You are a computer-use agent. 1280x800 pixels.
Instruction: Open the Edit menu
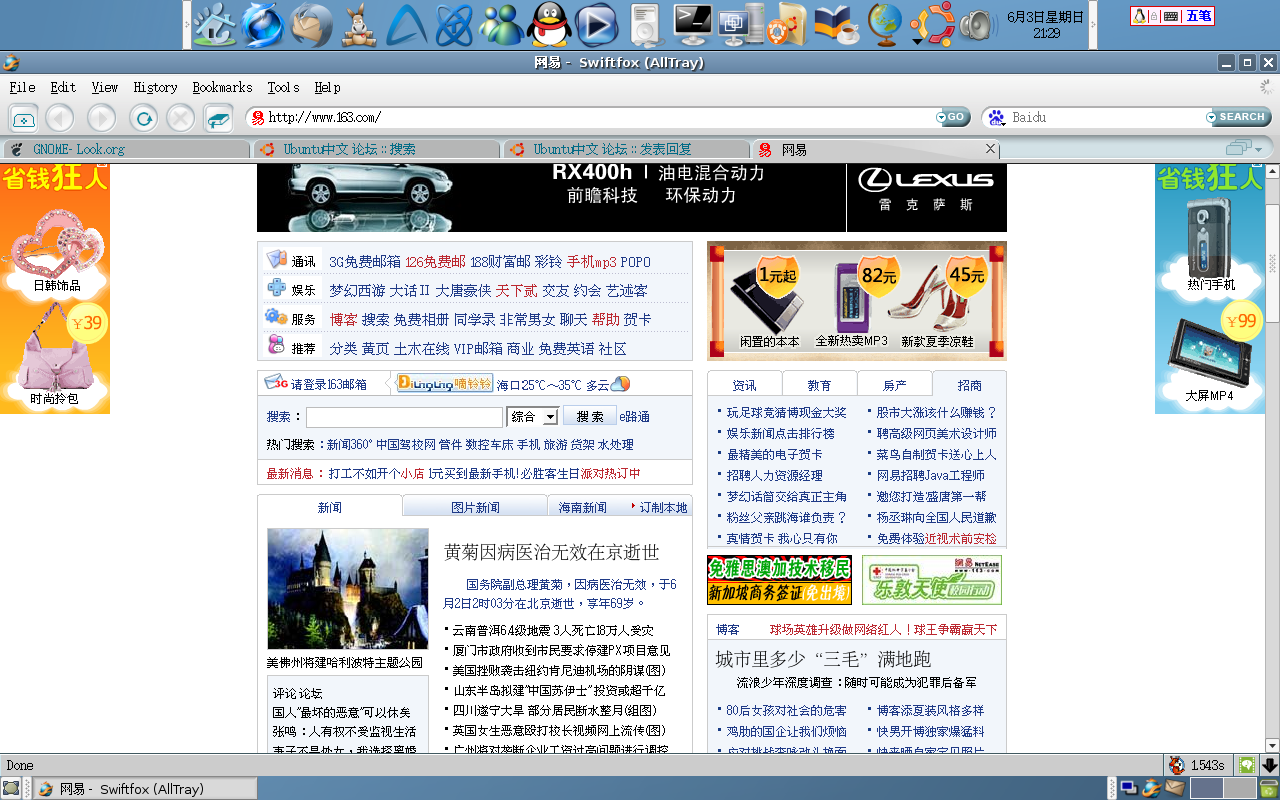click(x=63, y=88)
